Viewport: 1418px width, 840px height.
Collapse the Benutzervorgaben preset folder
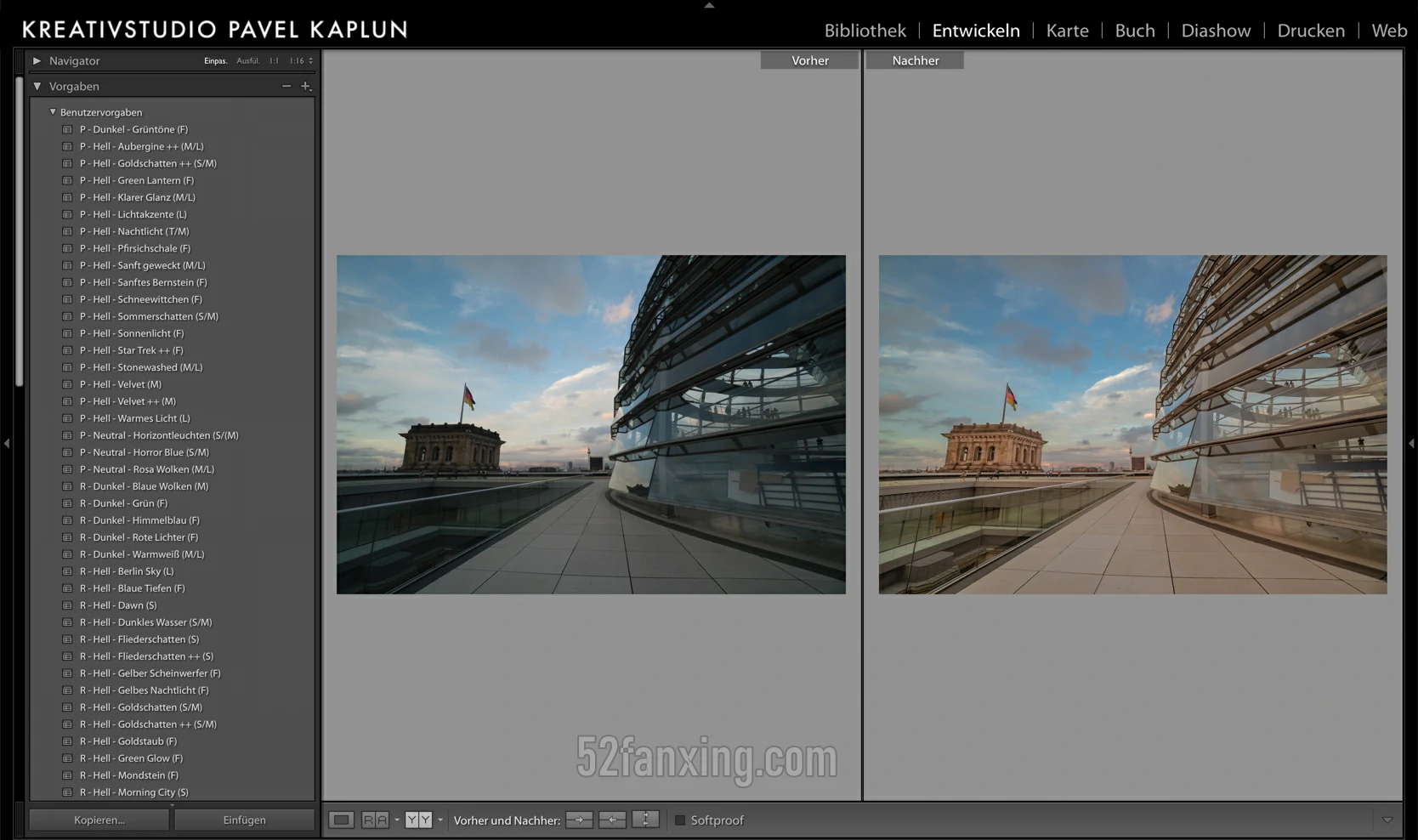[53, 111]
